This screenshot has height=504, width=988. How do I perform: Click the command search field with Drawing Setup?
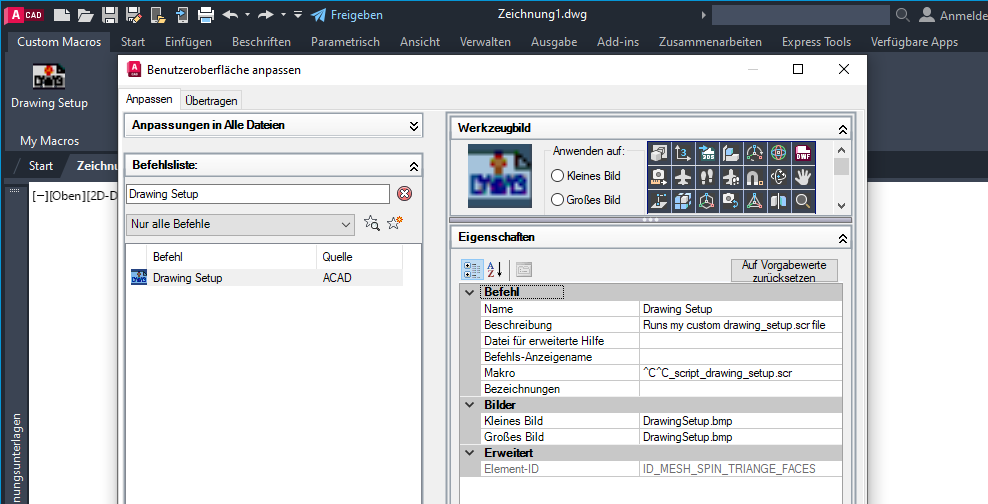click(258, 194)
